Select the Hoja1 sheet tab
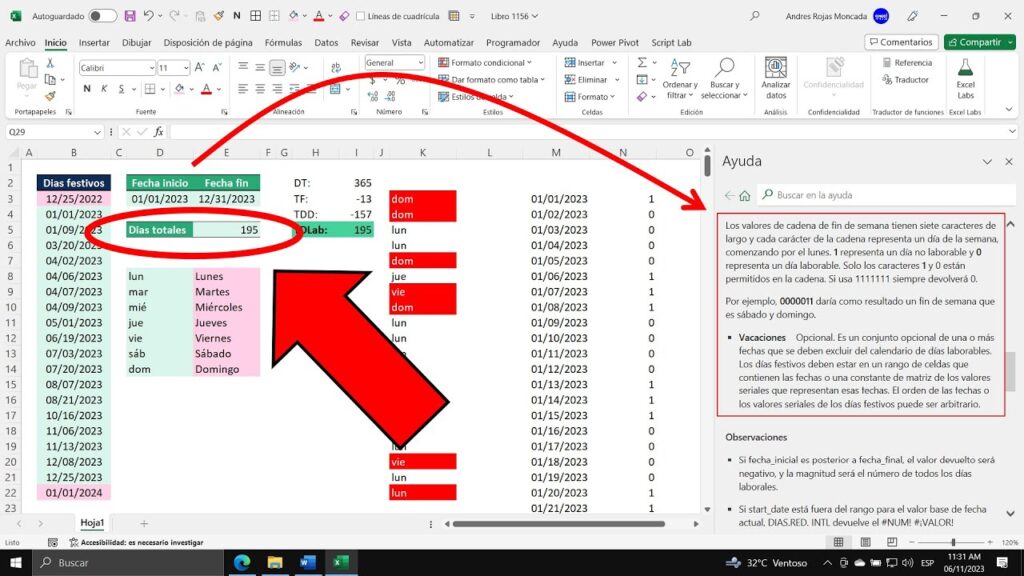The height and width of the screenshot is (576, 1024). [x=93, y=522]
